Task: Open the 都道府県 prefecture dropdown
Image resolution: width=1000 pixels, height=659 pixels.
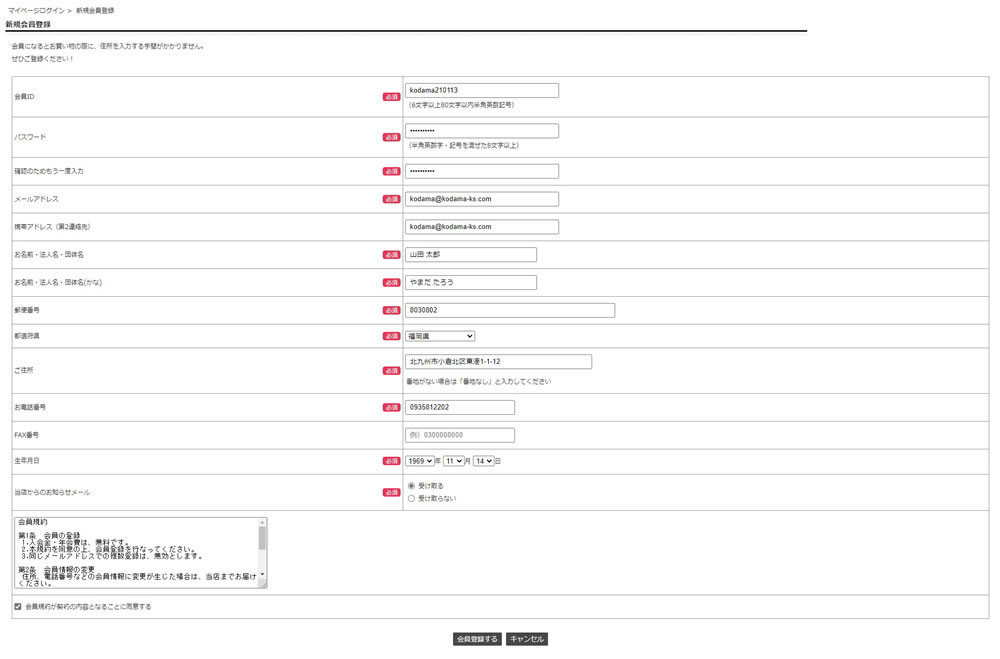Action: (439, 336)
